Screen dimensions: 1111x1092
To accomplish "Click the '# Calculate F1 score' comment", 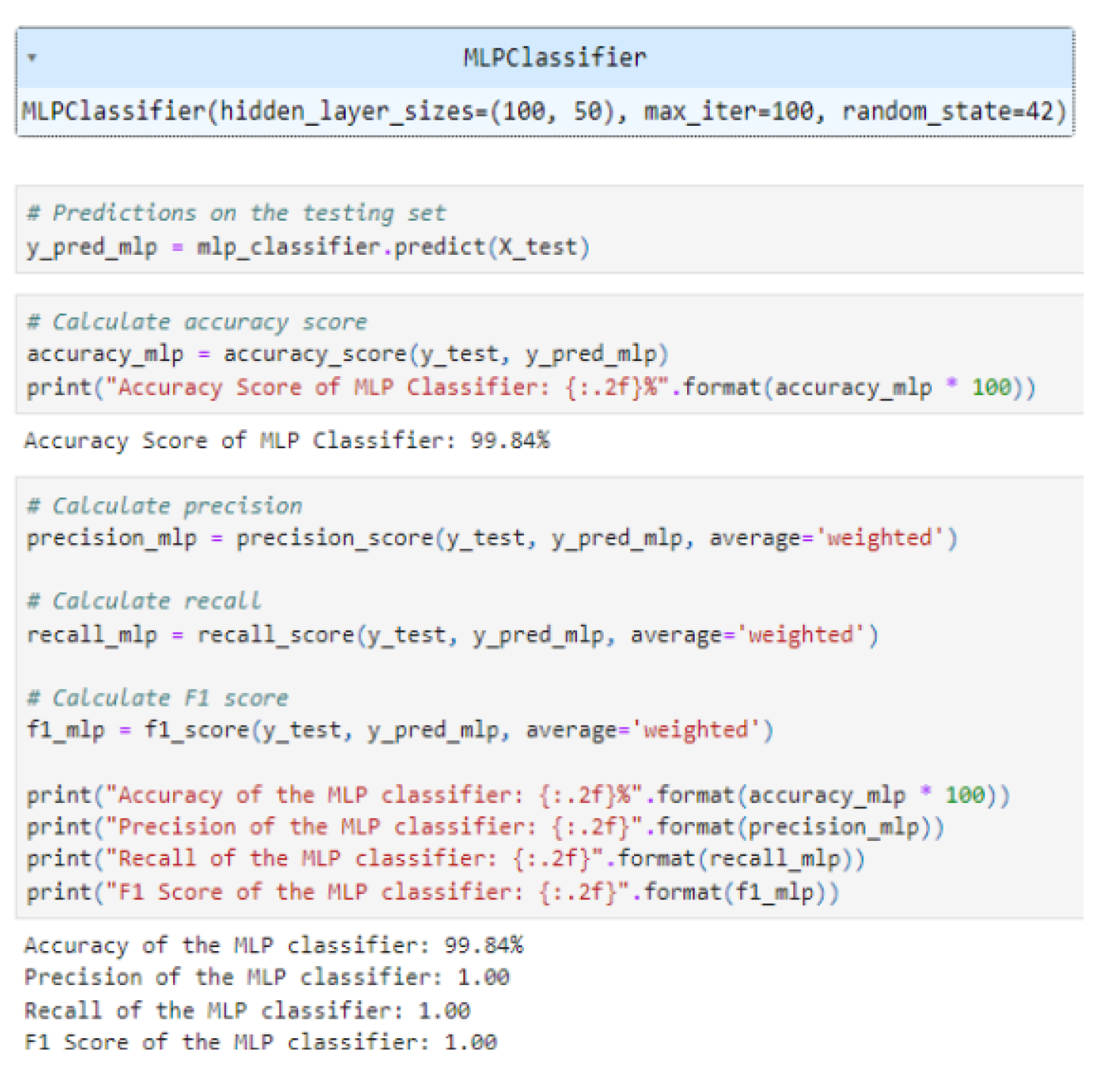I will click(x=158, y=698).
